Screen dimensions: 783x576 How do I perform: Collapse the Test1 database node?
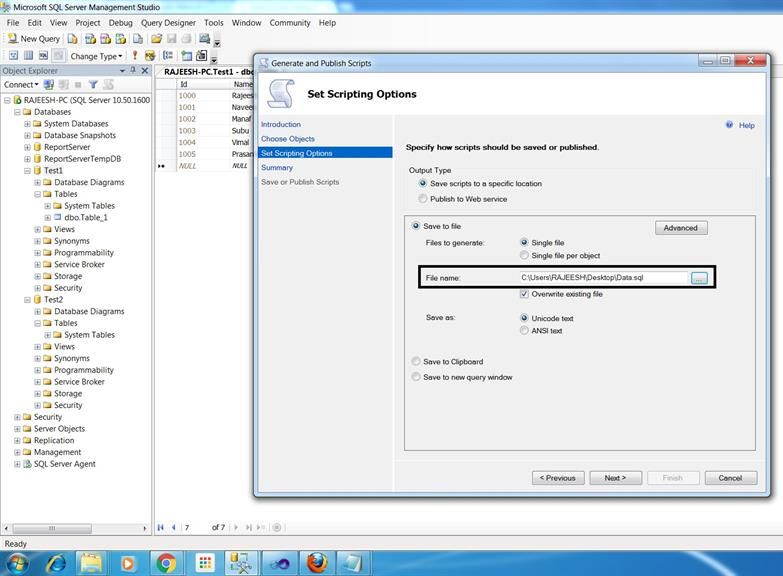tap(27, 170)
